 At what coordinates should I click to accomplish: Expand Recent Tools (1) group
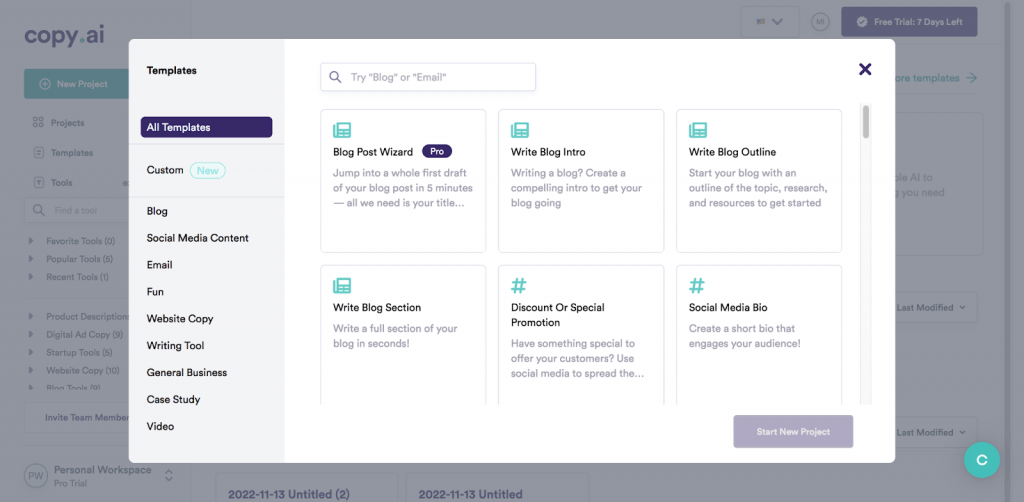31,277
